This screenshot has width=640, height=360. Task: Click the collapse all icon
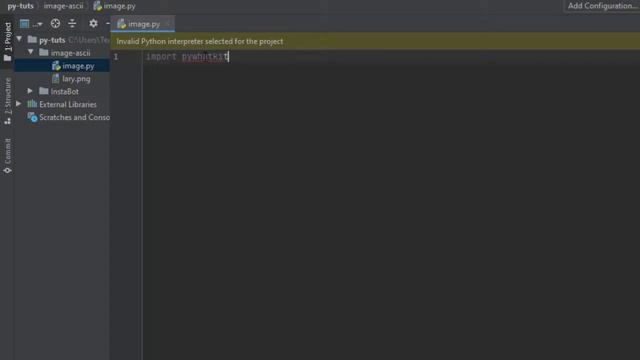72,24
